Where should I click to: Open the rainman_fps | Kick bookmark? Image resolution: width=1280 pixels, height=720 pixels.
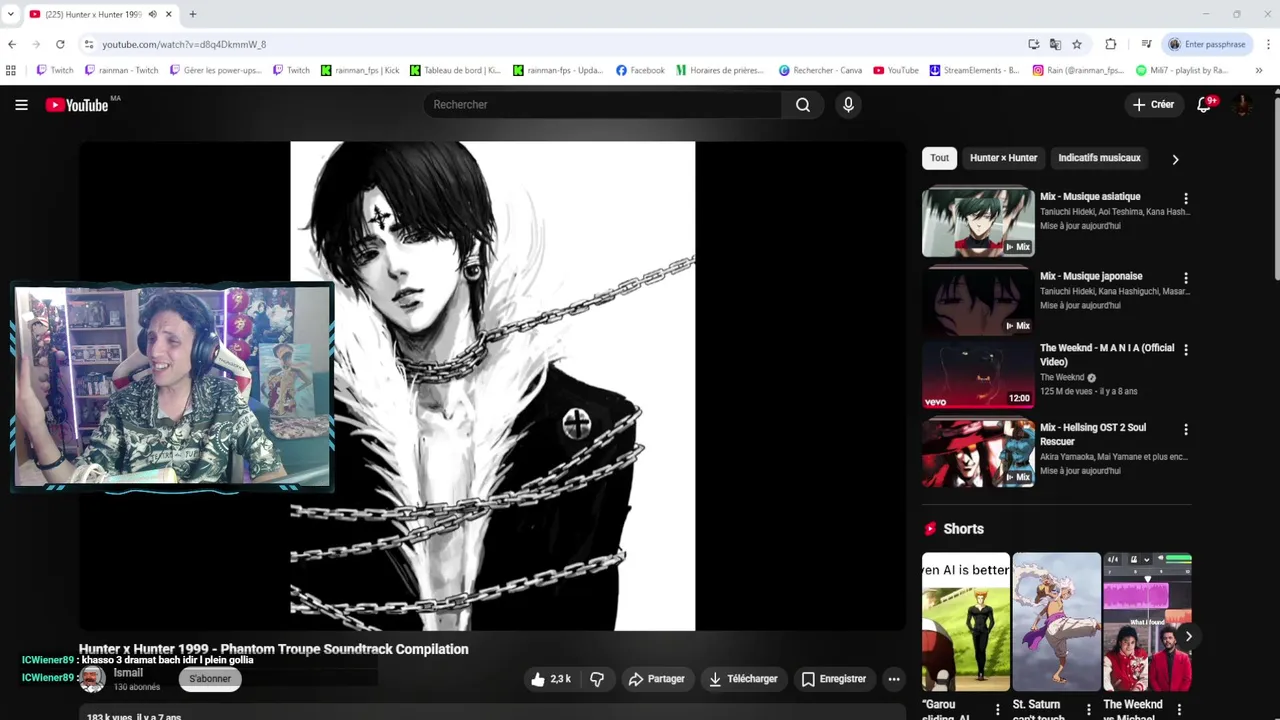pyautogui.click(x=360, y=70)
